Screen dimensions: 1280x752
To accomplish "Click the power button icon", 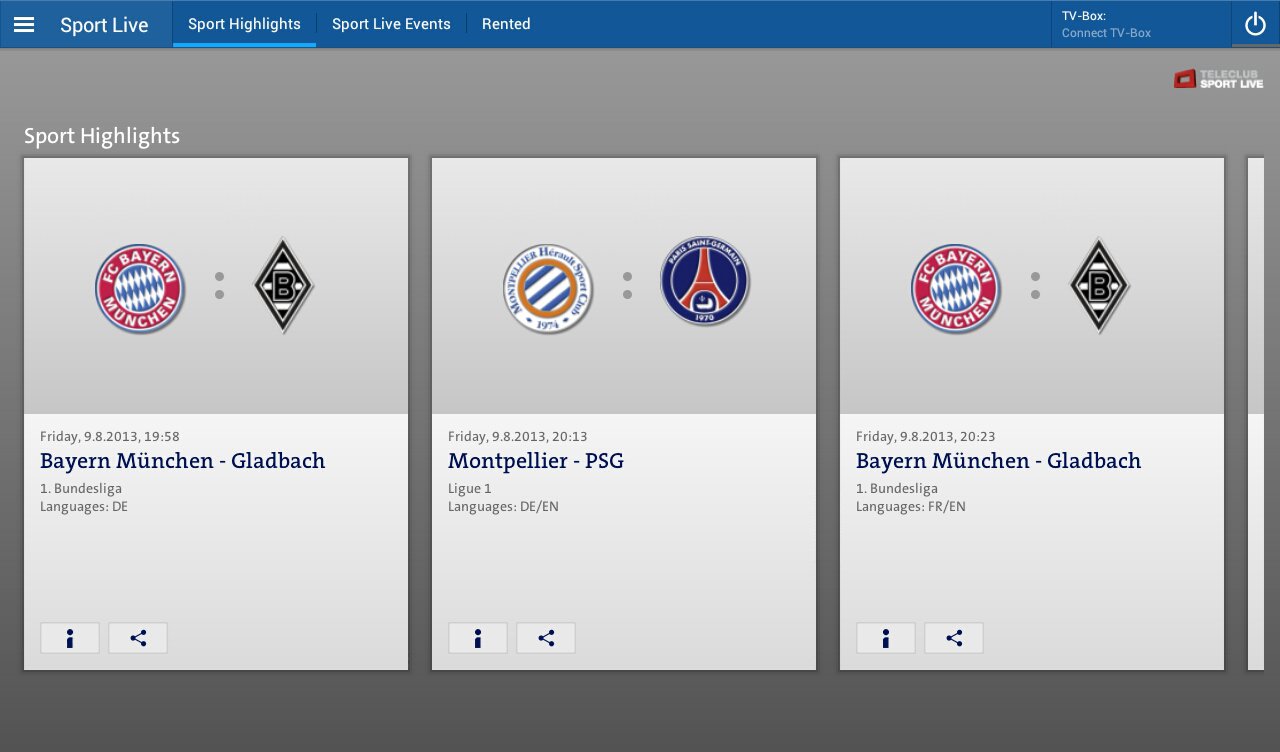I will 1255,24.
